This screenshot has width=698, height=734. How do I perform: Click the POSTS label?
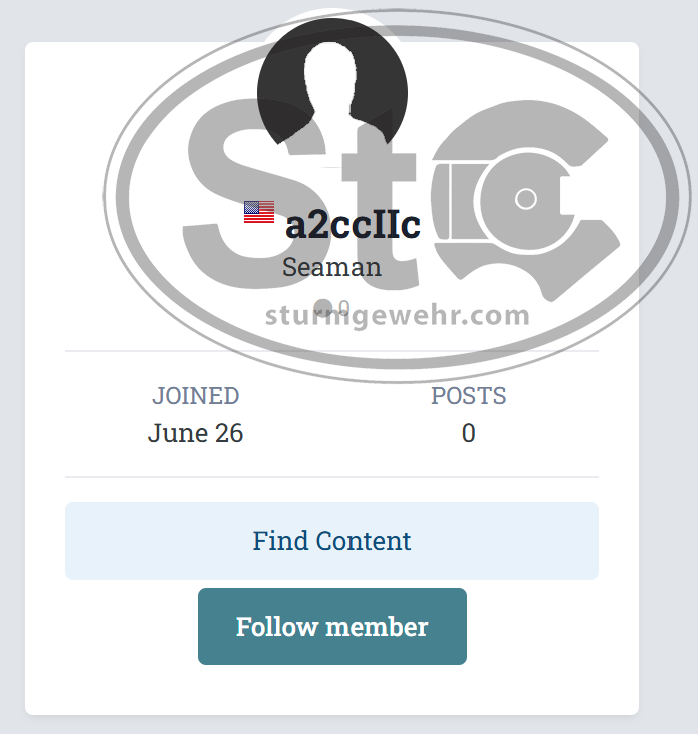click(468, 396)
